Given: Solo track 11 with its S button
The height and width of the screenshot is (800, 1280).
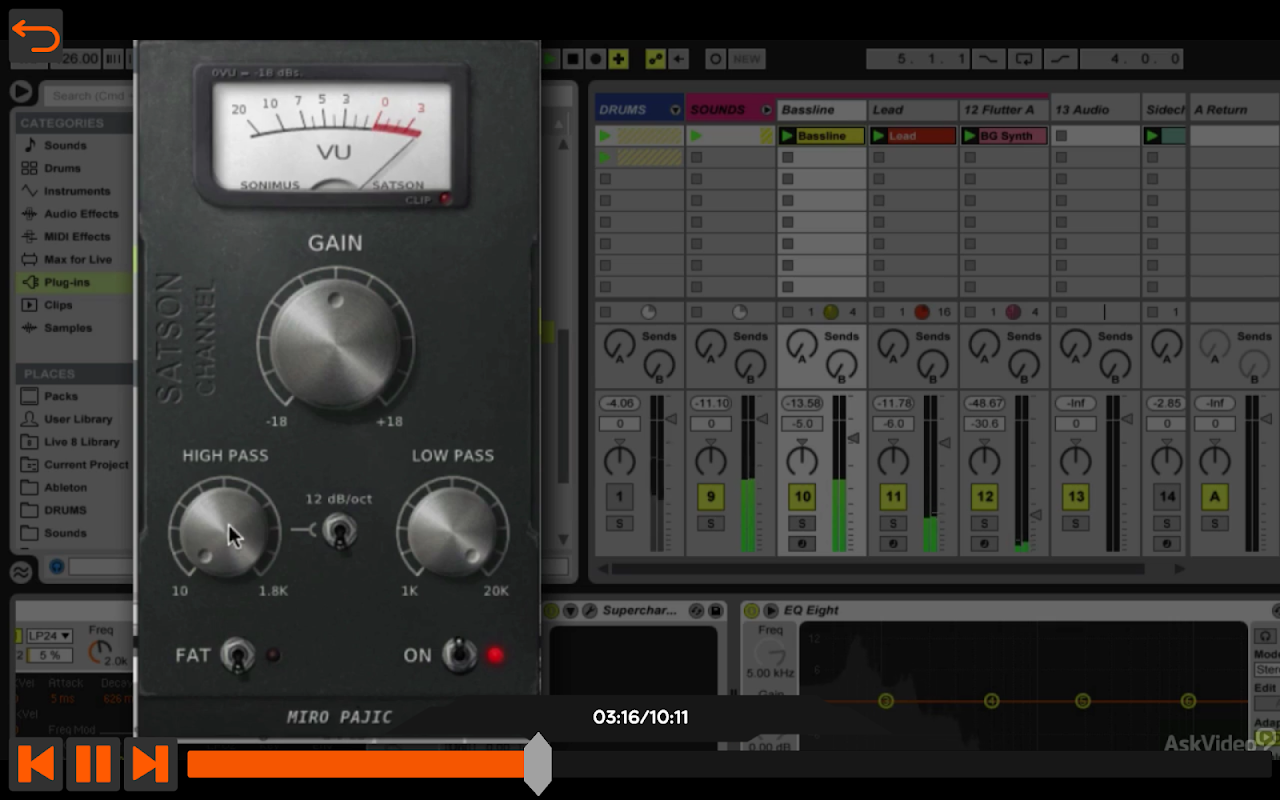Looking at the screenshot, I should coord(893,524).
